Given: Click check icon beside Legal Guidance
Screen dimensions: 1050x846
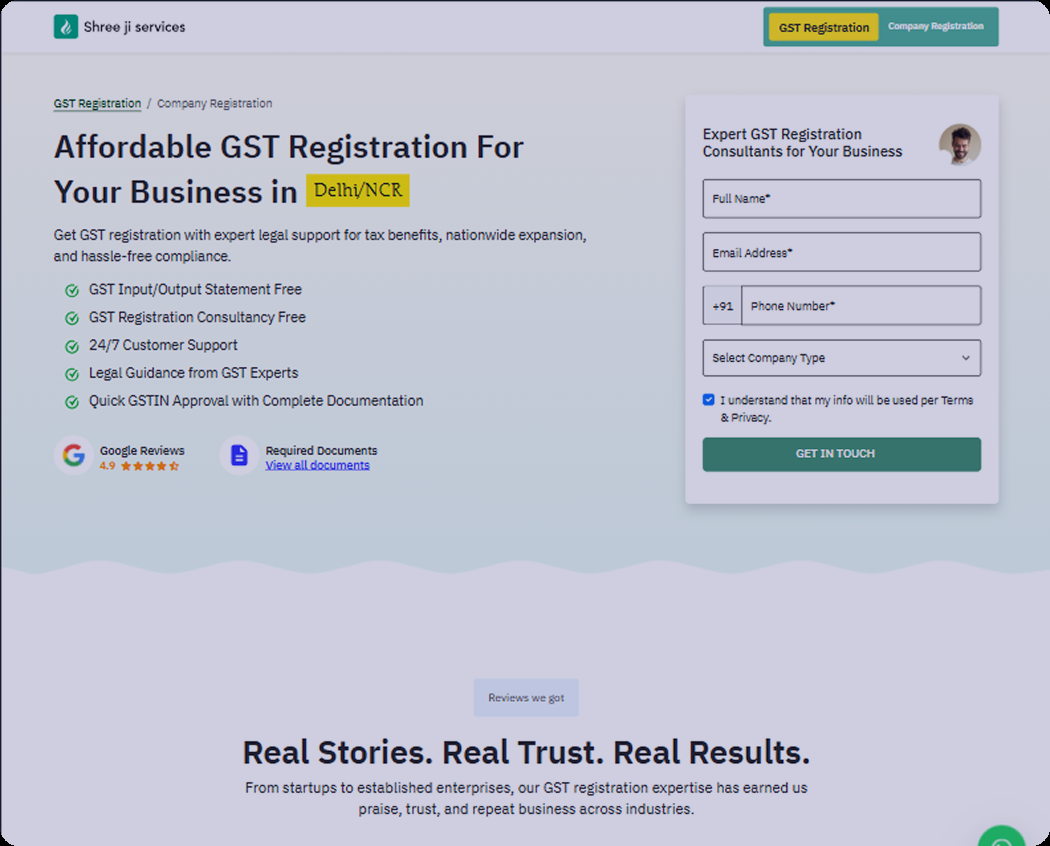Looking at the screenshot, I should [72, 374].
